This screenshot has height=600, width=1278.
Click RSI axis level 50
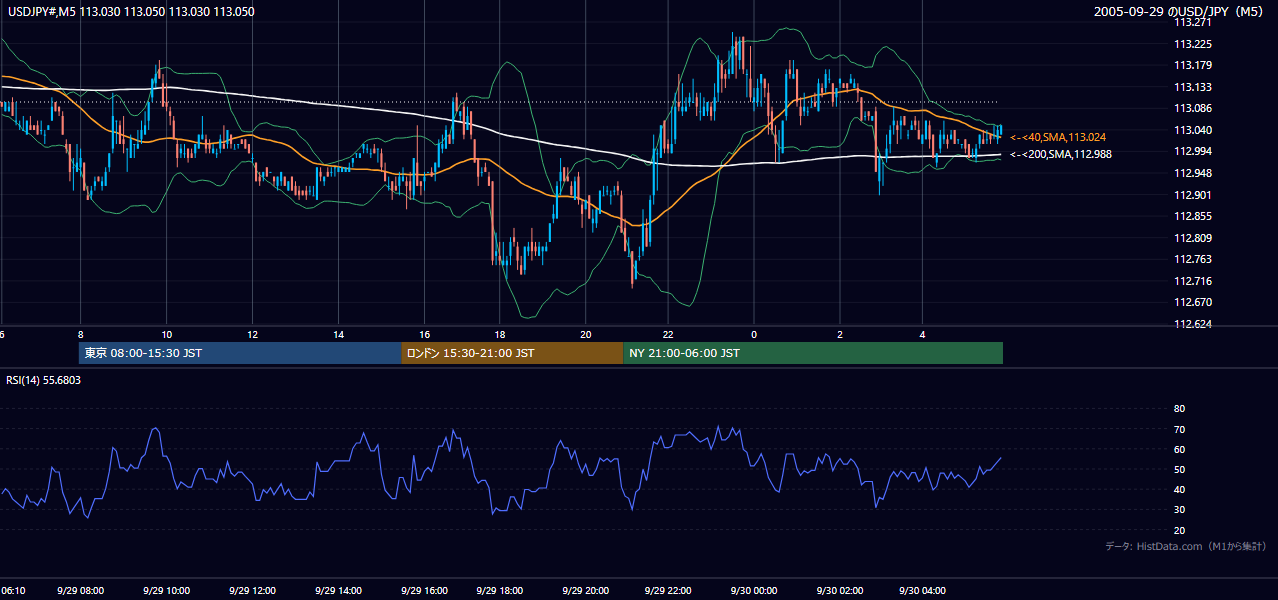pos(1179,469)
